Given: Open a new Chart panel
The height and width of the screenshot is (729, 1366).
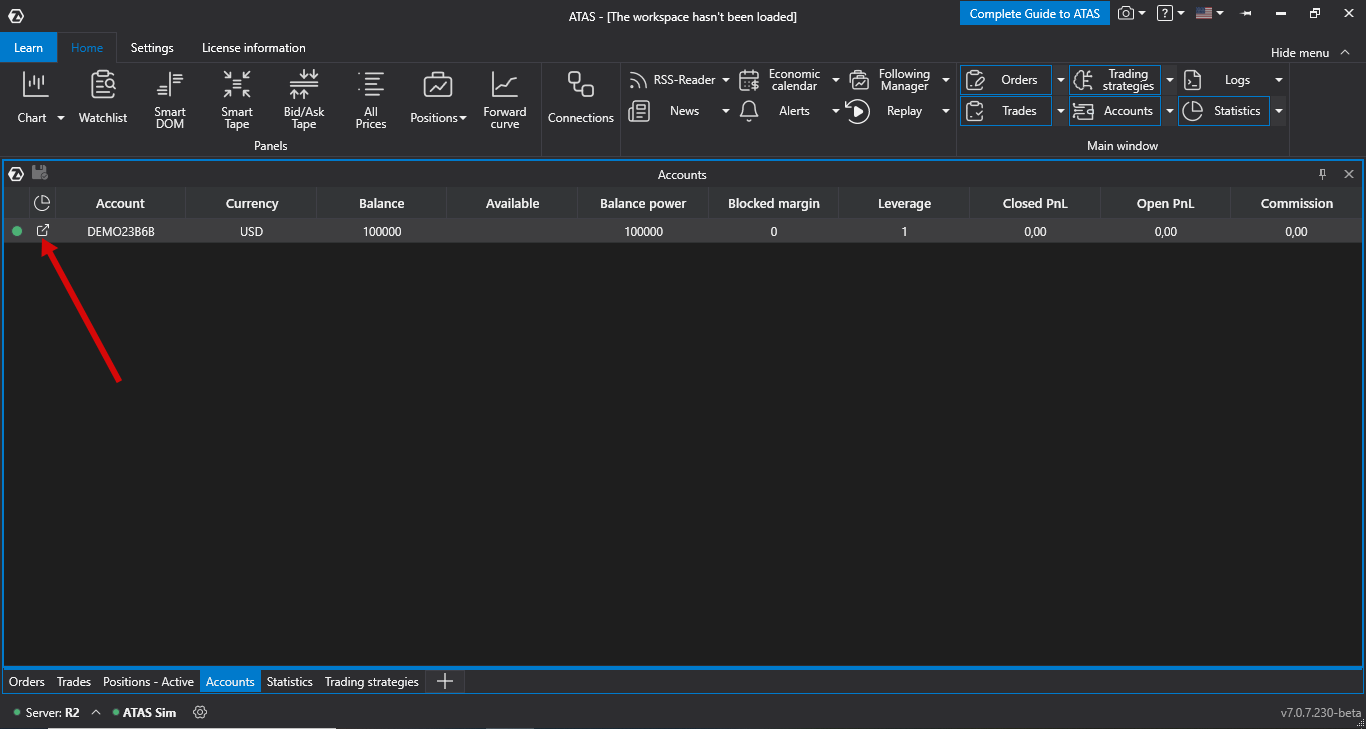Looking at the screenshot, I should click(x=34, y=97).
